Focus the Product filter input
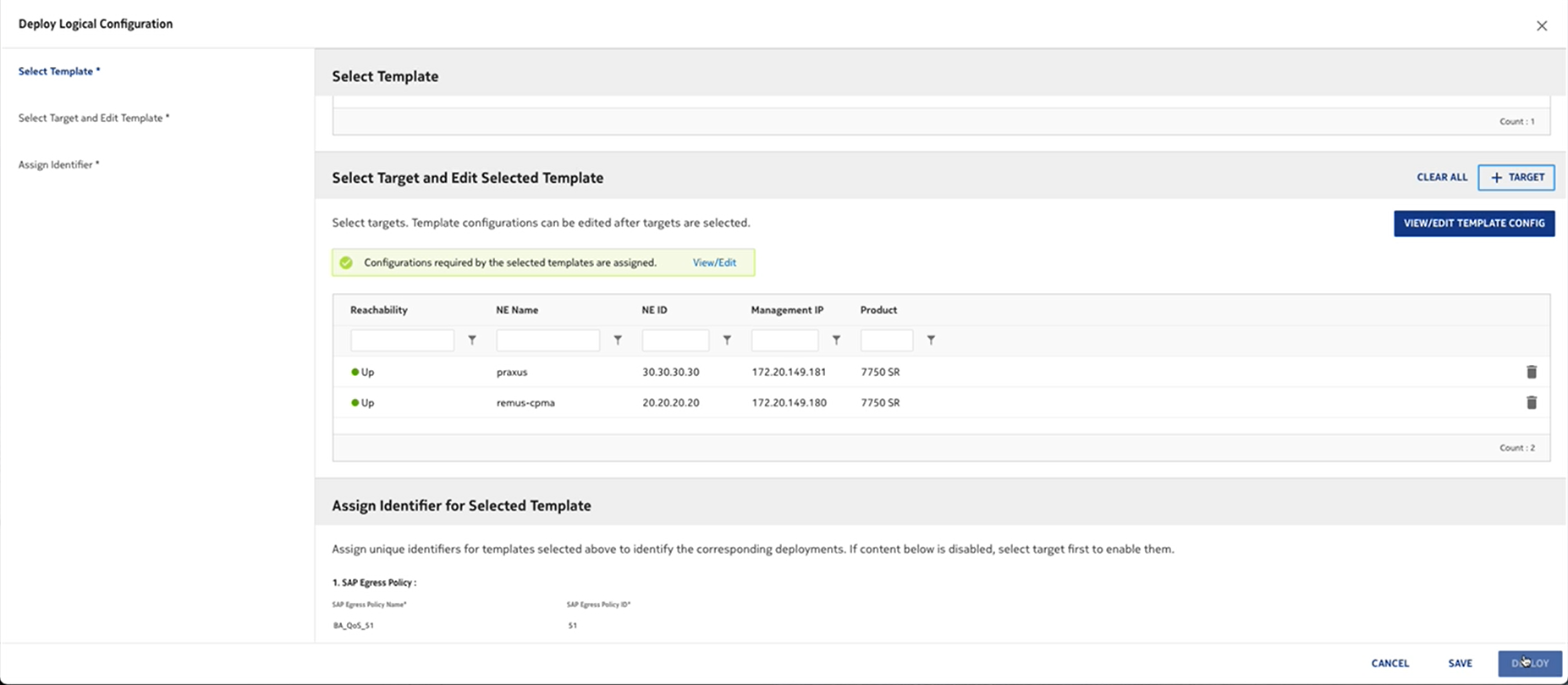This screenshot has height=685, width=1568. (x=886, y=340)
